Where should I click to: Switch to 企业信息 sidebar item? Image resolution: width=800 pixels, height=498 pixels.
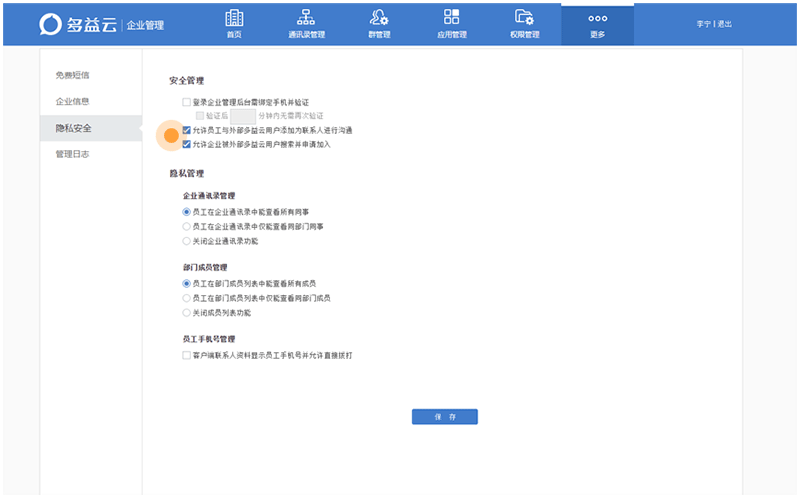coord(80,101)
